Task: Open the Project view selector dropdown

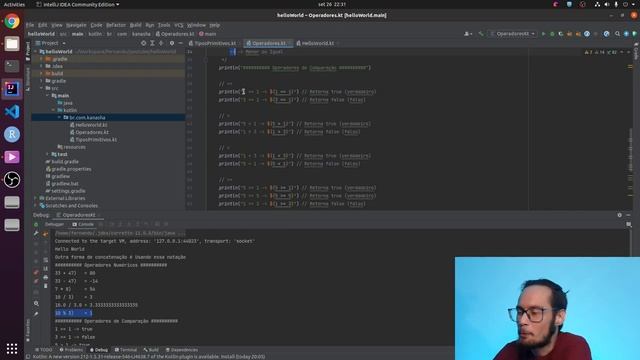Action: (50, 43)
